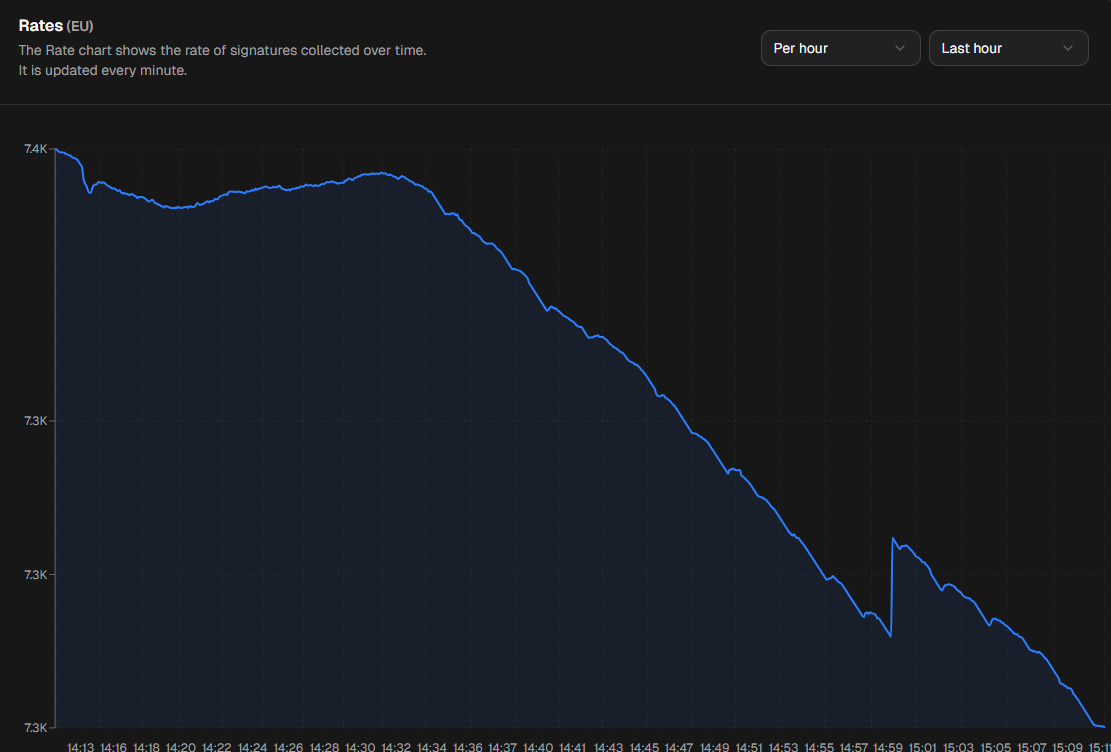Click the 7.4K y-axis label
The image size is (1111, 752).
(x=35, y=149)
